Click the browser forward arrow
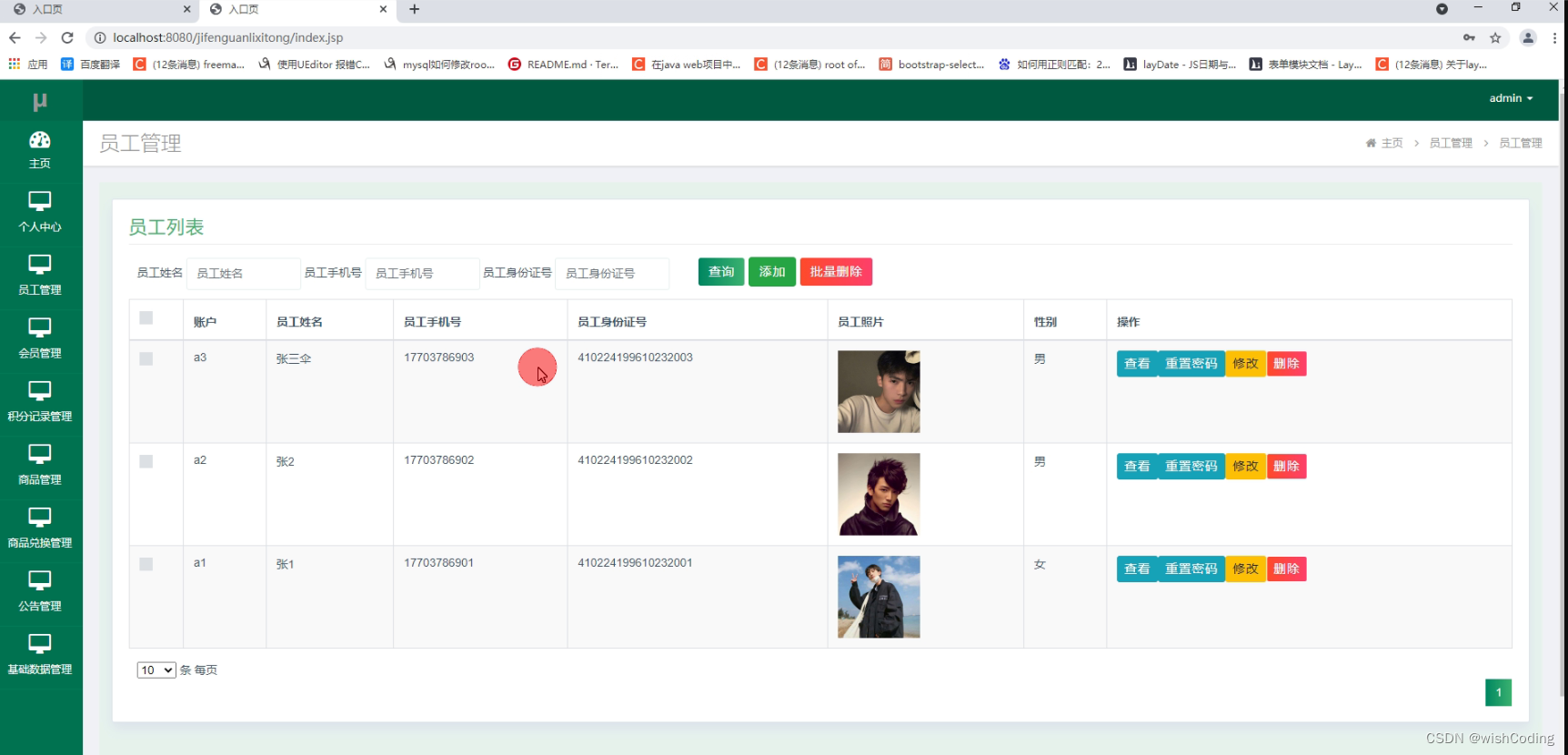1568x755 pixels. click(41, 37)
